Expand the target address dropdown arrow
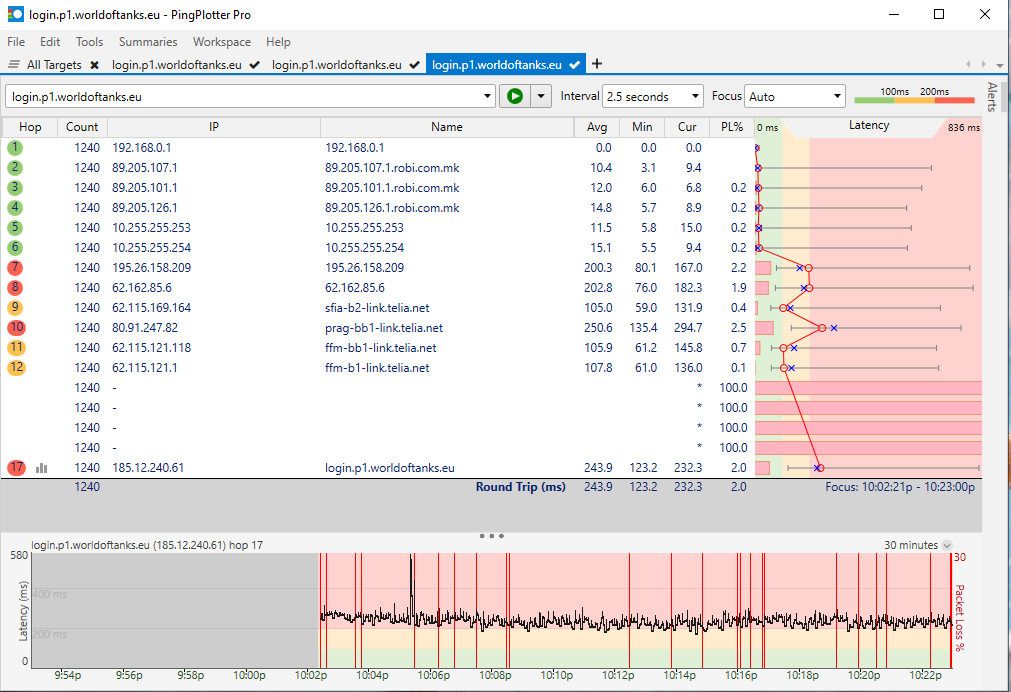Screen dimensions: 1011x692 pyautogui.click(x=487, y=96)
